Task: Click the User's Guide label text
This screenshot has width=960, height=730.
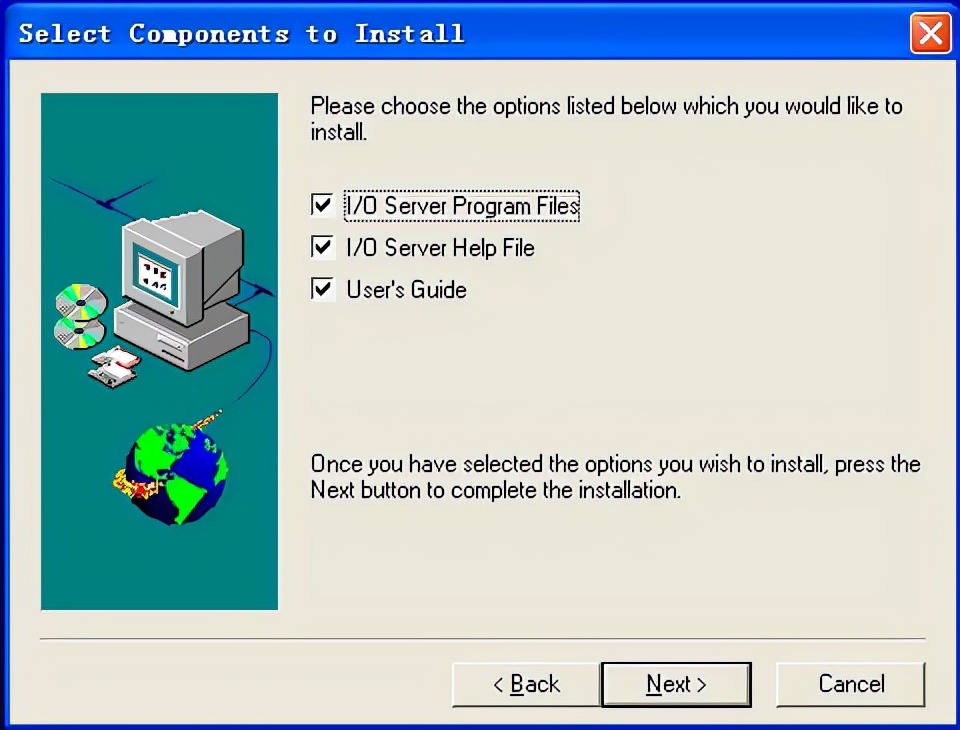Action: click(x=407, y=290)
